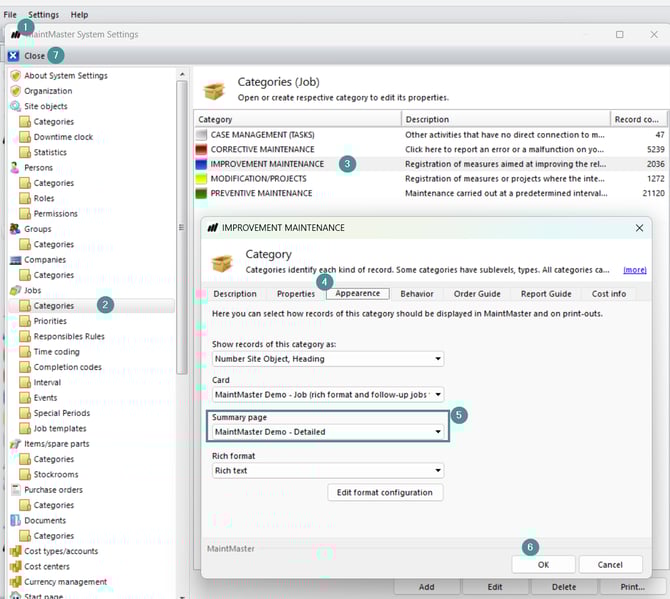
Task: Select Job templates in the Jobs tree
Action: coord(59,428)
